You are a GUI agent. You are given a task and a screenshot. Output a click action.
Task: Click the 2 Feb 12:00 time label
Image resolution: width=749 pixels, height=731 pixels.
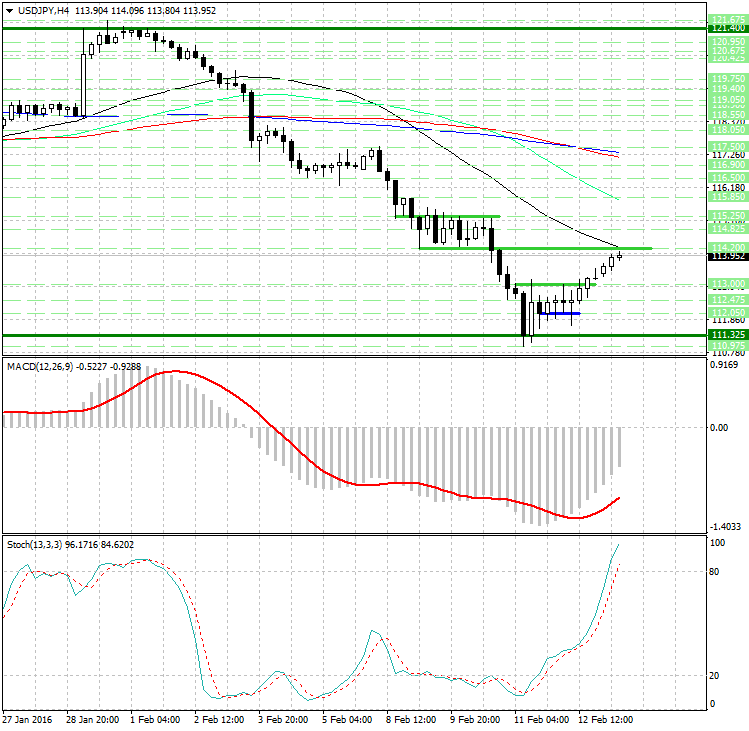click(x=219, y=720)
